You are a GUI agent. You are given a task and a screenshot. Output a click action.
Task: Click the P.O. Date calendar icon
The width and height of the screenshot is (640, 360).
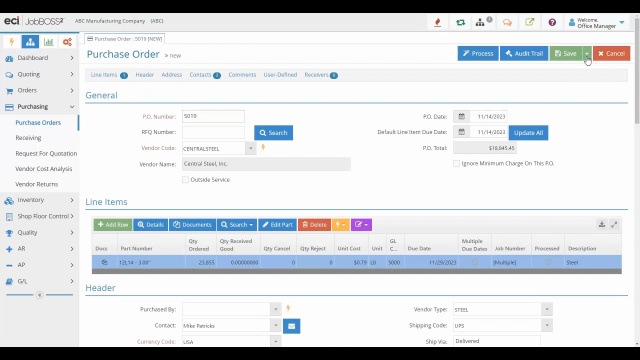pyautogui.click(x=461, y=116)
